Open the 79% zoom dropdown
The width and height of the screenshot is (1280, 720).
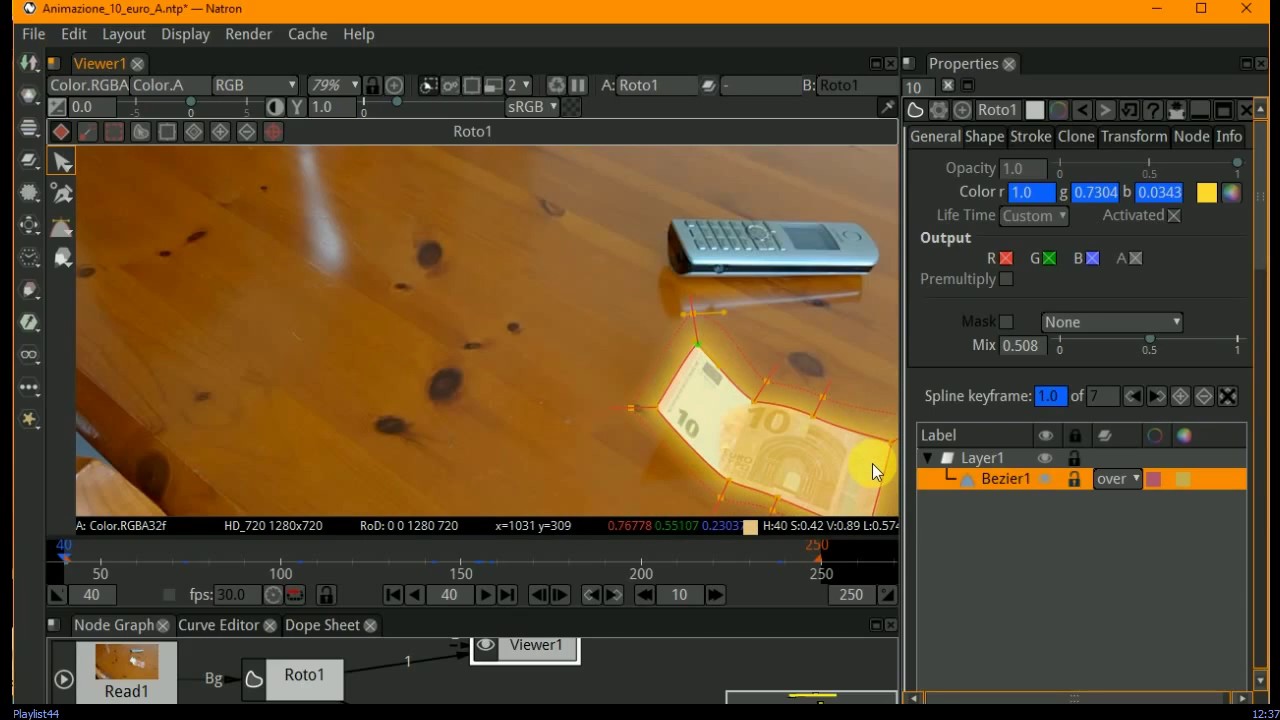click(x=333, y=85)
